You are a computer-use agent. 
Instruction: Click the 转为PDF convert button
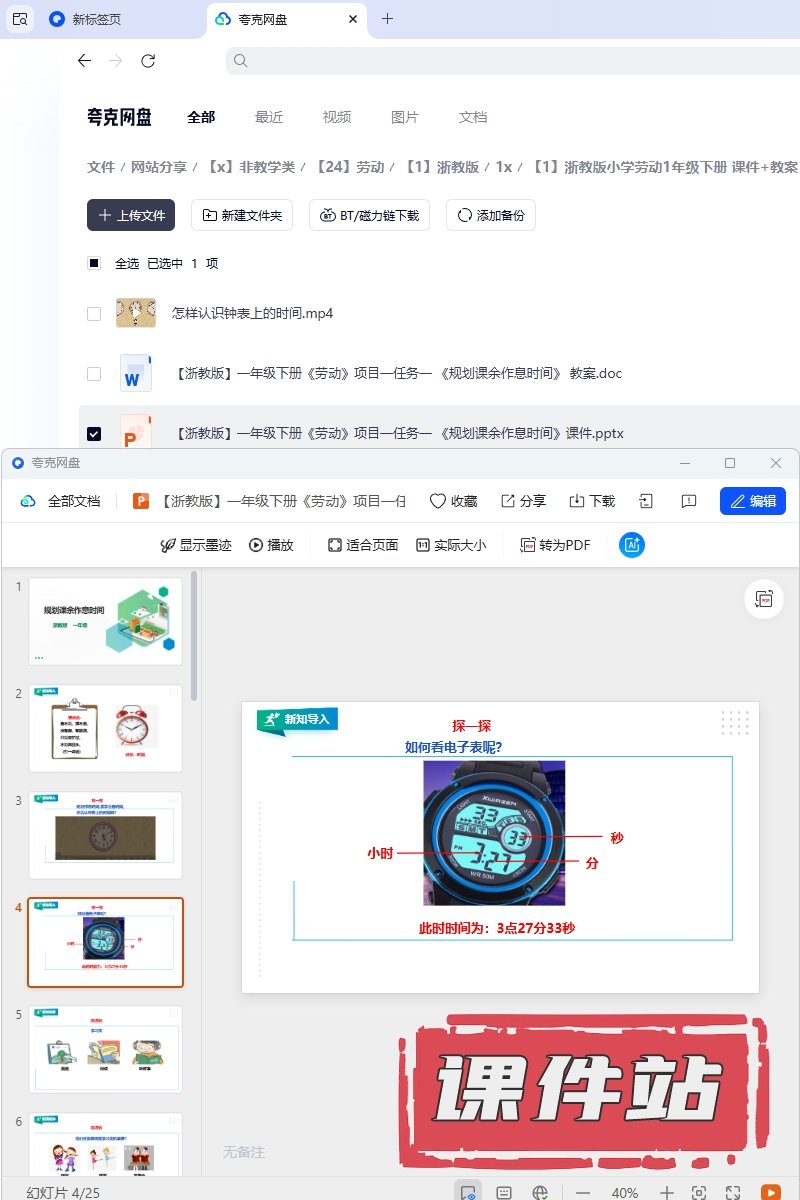tap(555, 545)
